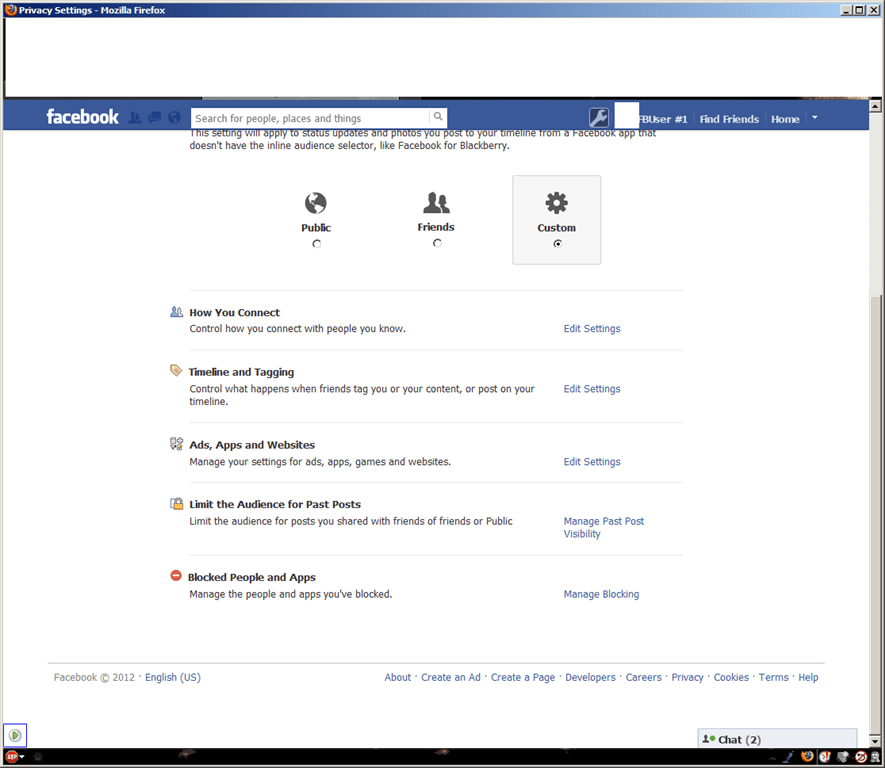The width and height of the screenshot is (885, 768).
Task: Open Manage Blocking
Action: point(601,594)
